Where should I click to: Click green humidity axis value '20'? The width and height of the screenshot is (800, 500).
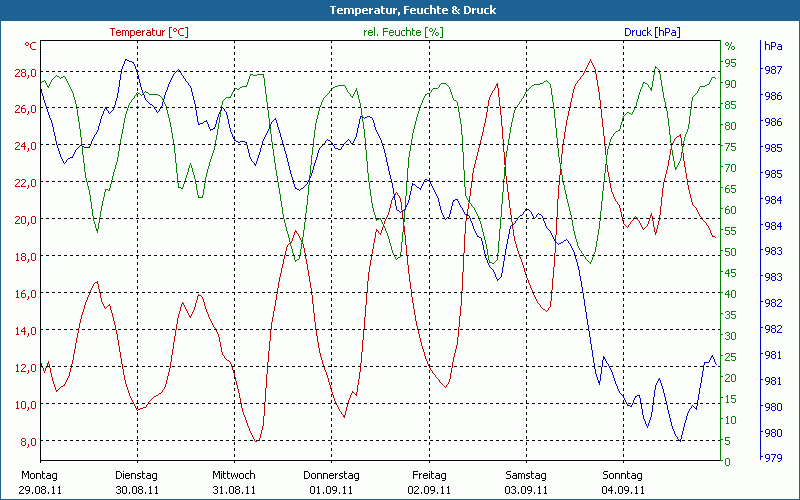(x=731, y=378)
